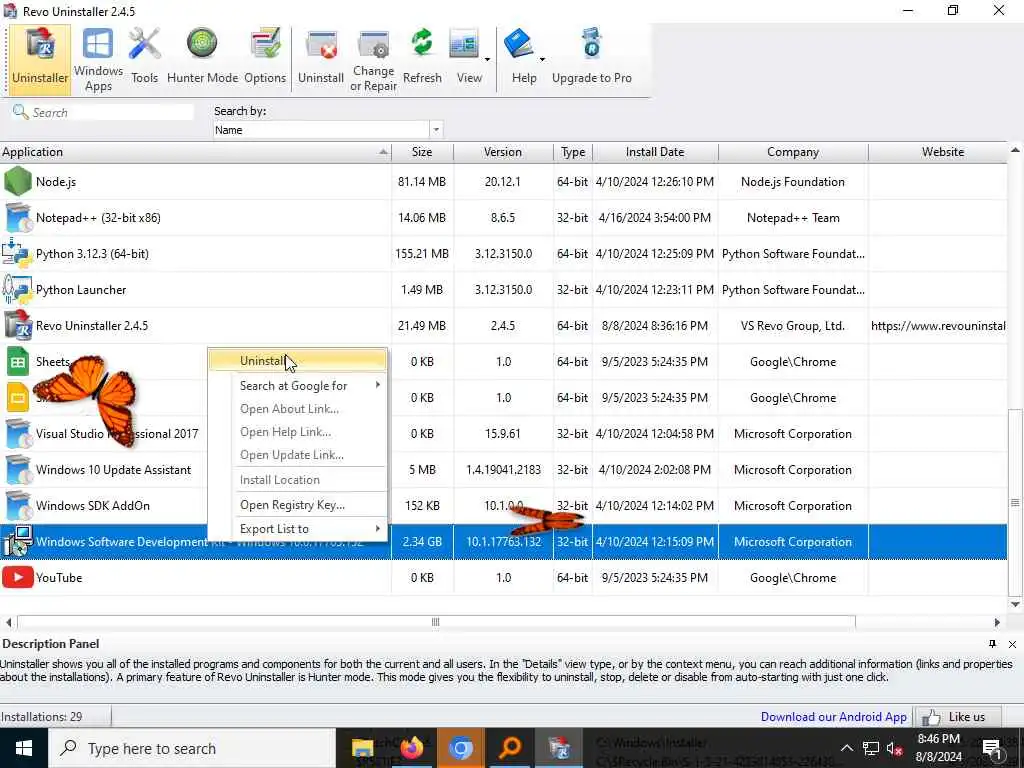The width and height of the screenshot is (1024, 768).
Task: Click the scroll right arrow
Action: click(997, 622)
